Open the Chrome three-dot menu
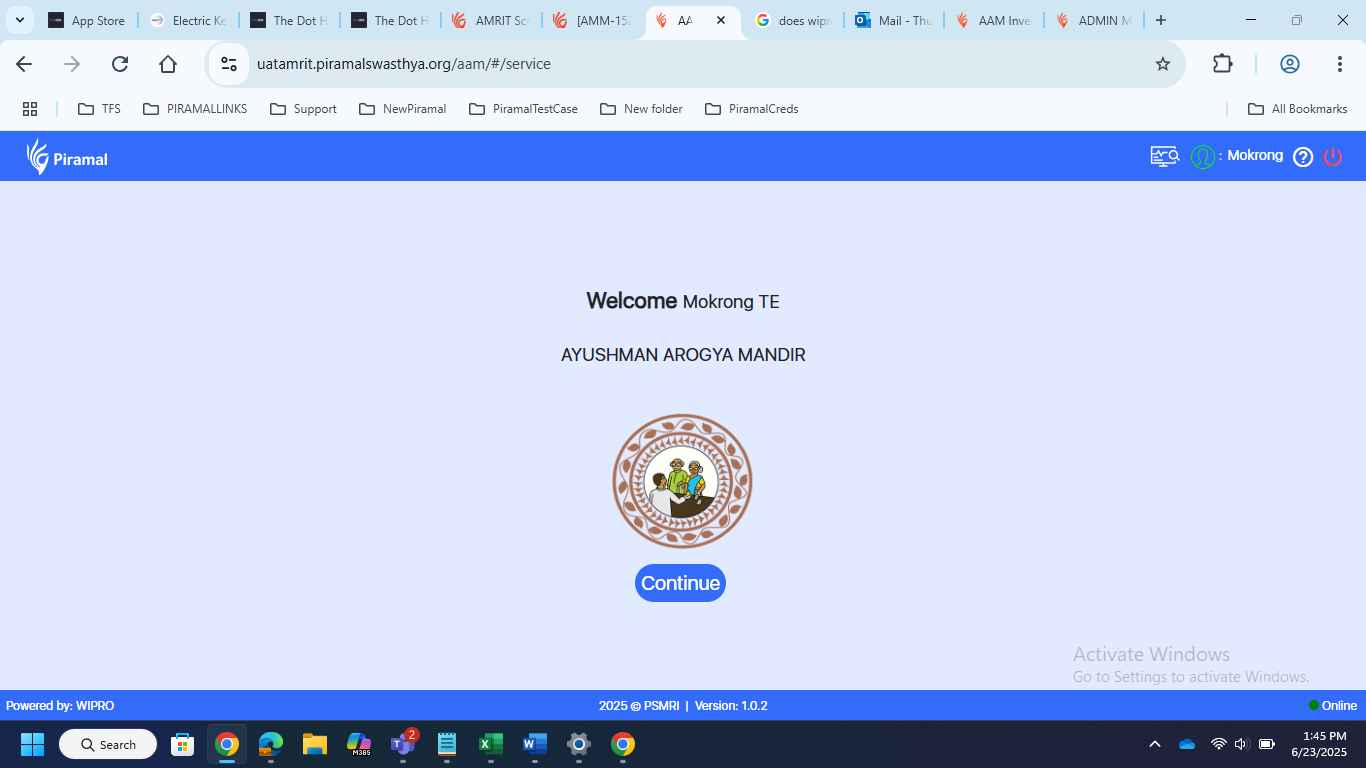The height and width of the screenshot is (768, 1366). click(x=1340, y=64)
